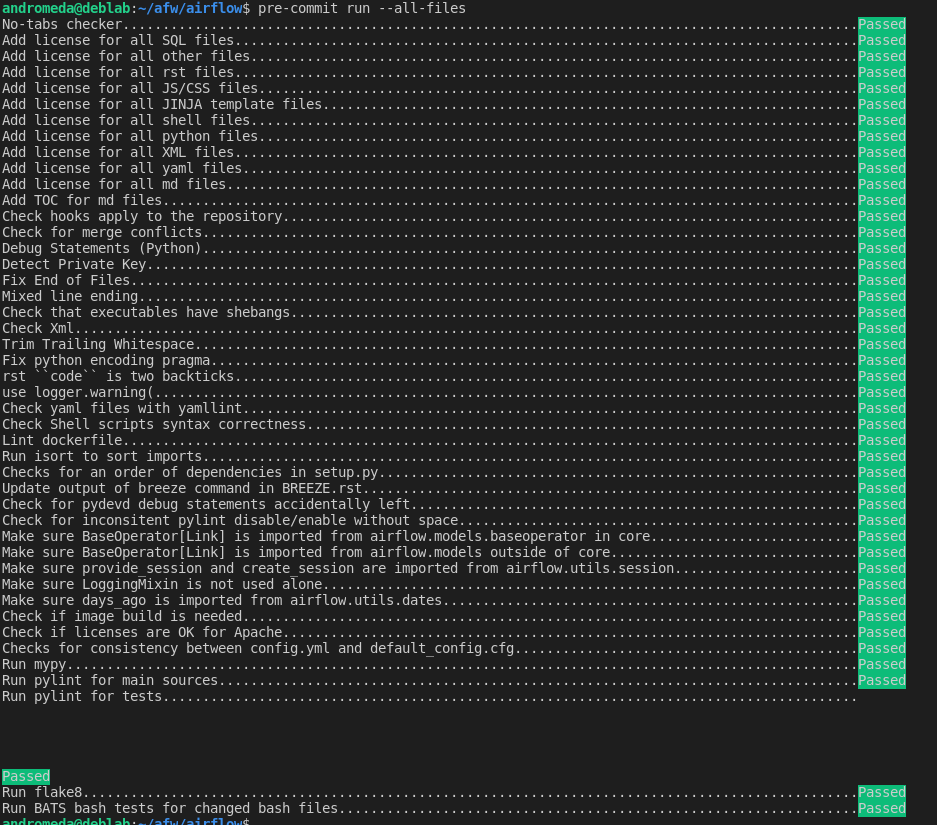Select 'Add license for all rst files' text

point(118,72)
